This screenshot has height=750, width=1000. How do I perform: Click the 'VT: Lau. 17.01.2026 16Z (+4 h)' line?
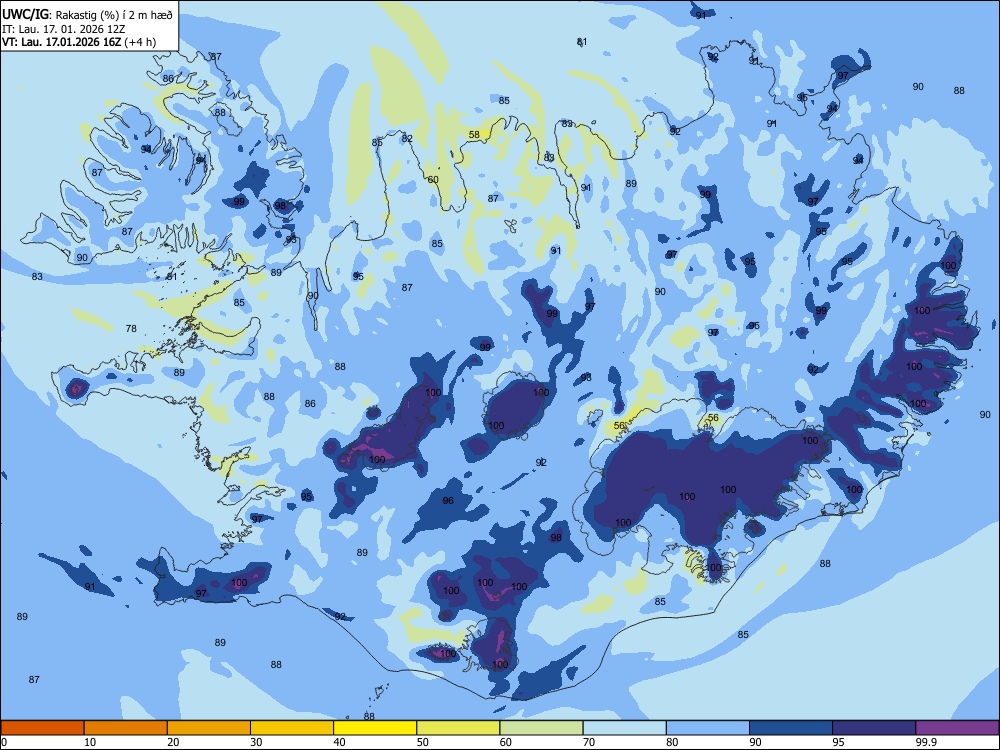pos(78,42)
